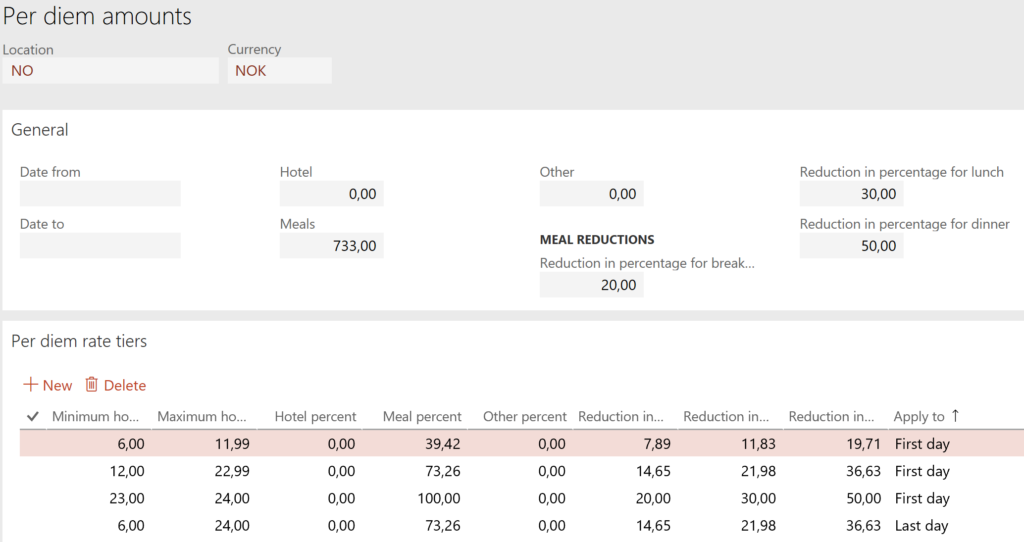Open the Meal percent column header
The width and height of the screenshot is (1024, 542).
tap(422, 416)
